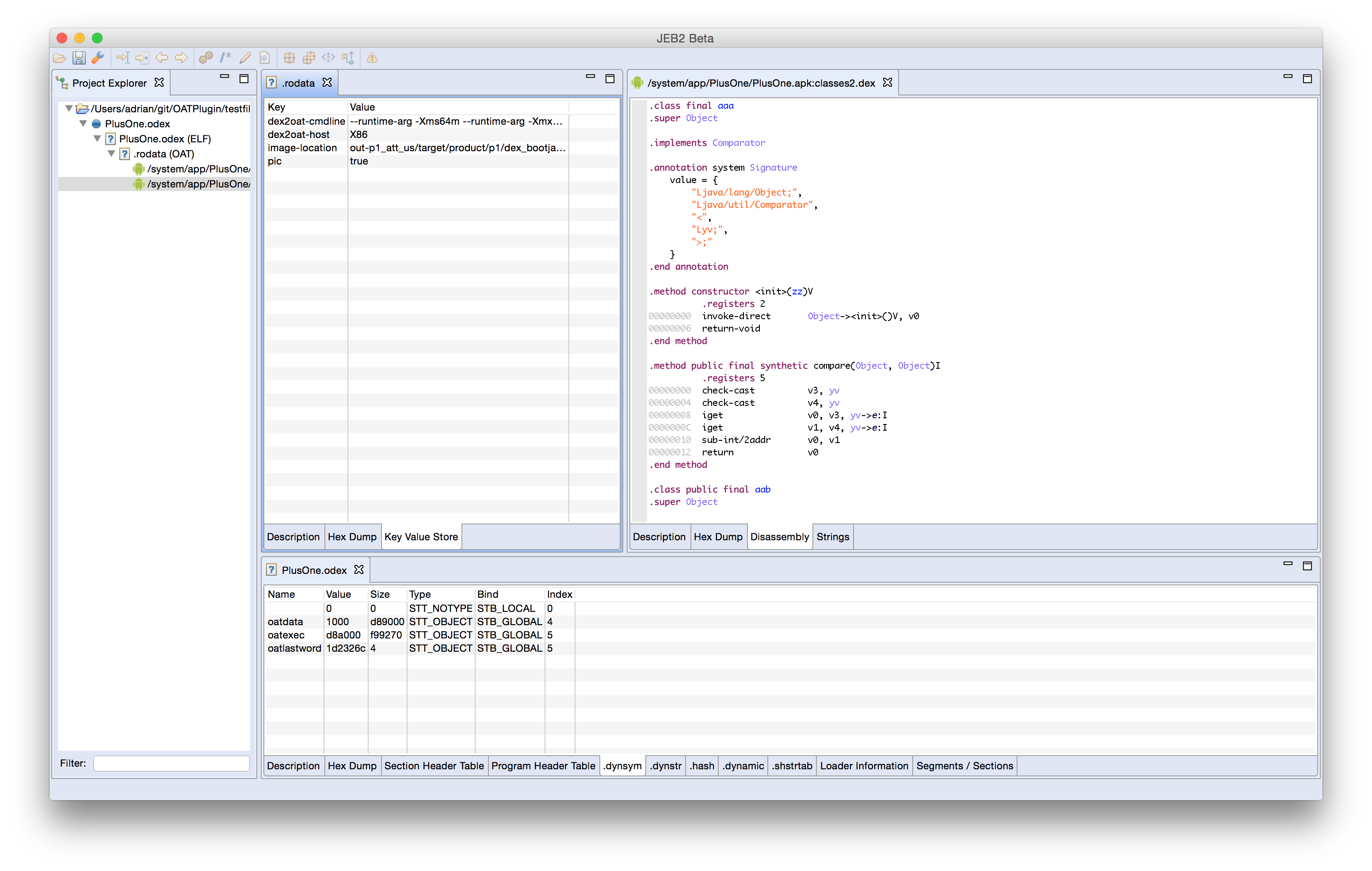Open the Section Header Table tab
This screenshot has height=871, width=1372.
[x=434, y=766]
